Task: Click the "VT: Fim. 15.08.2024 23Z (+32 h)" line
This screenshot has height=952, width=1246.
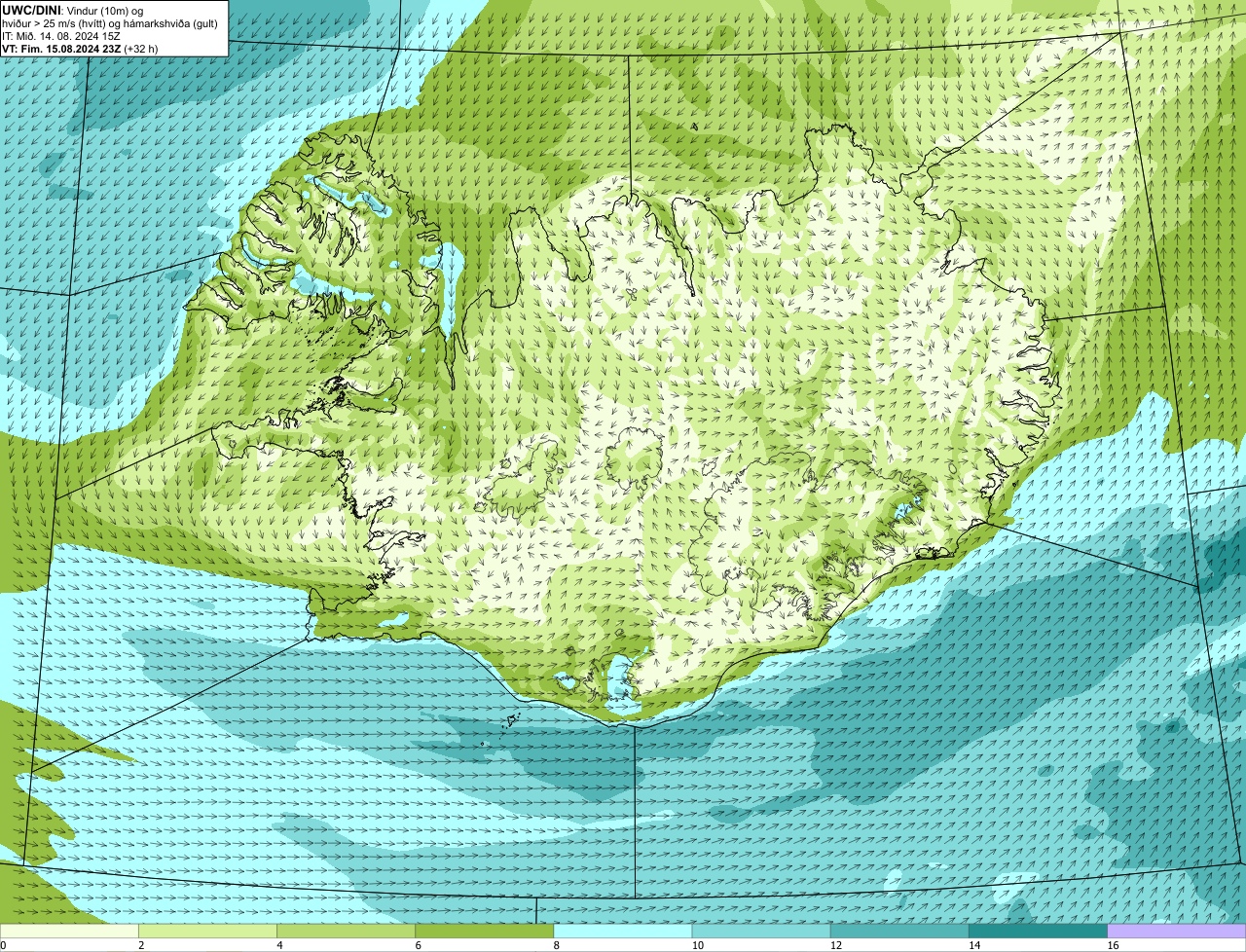Action: coord(80,48)
